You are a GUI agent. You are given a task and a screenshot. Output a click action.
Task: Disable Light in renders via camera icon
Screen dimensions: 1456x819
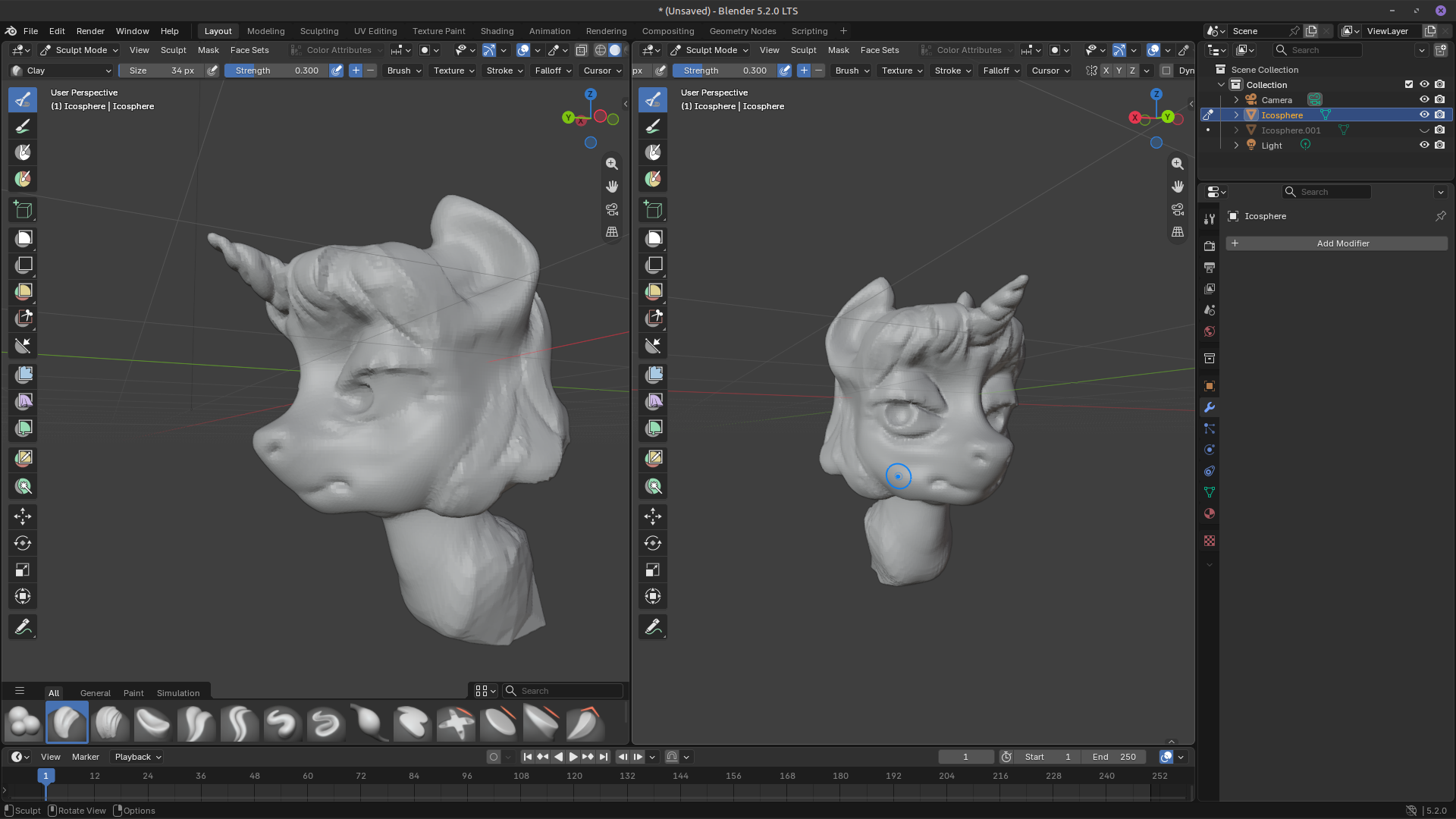pos(1439,145)
